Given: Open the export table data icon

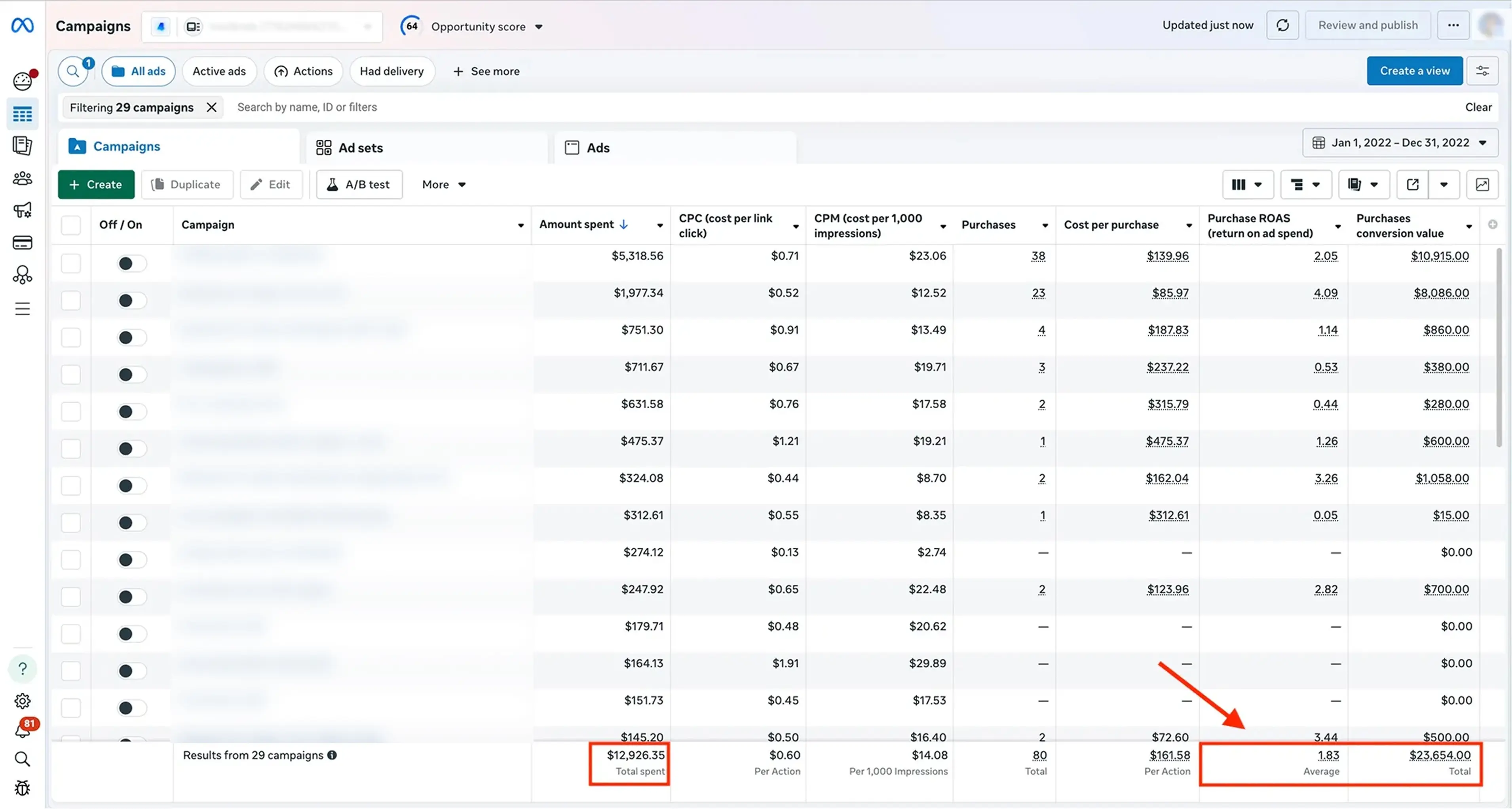Looking at the screenshot, I should 1413,185.
